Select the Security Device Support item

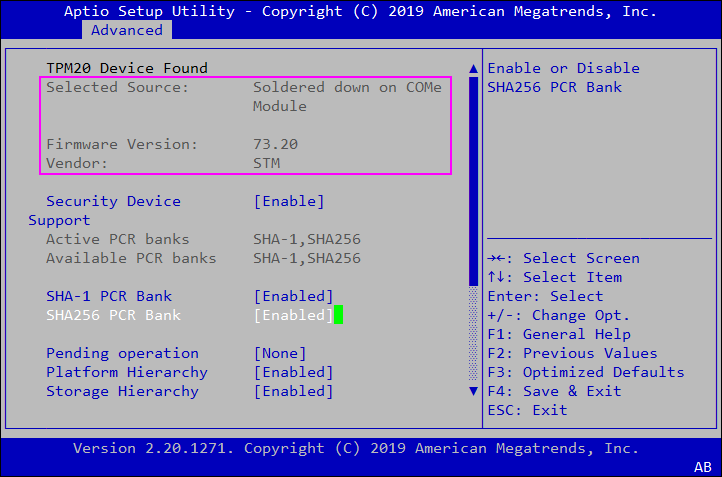tap(113, 202)
